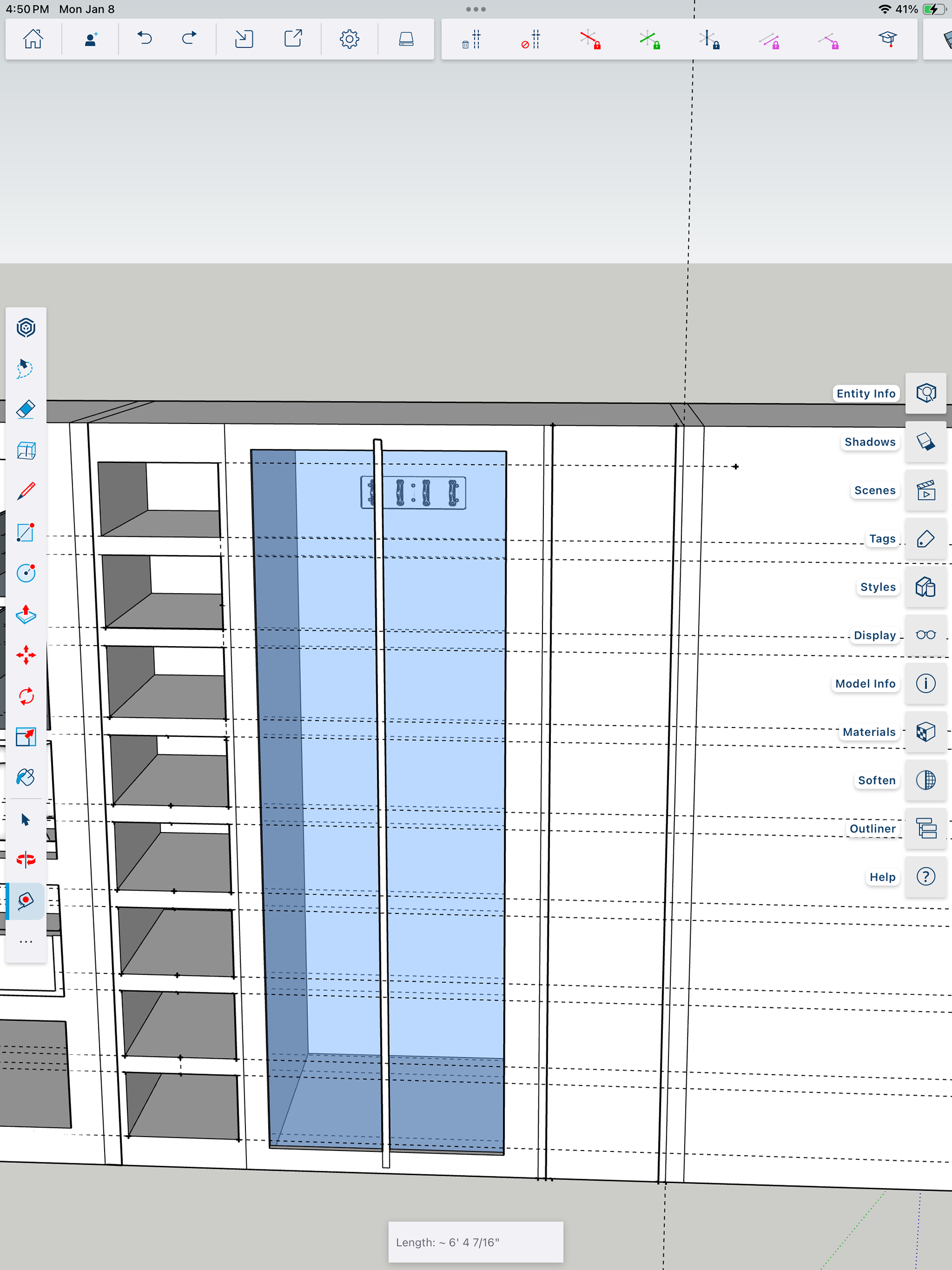Activate the Push/Pull tool
952x1270 pixels.
tap(26, 614)
